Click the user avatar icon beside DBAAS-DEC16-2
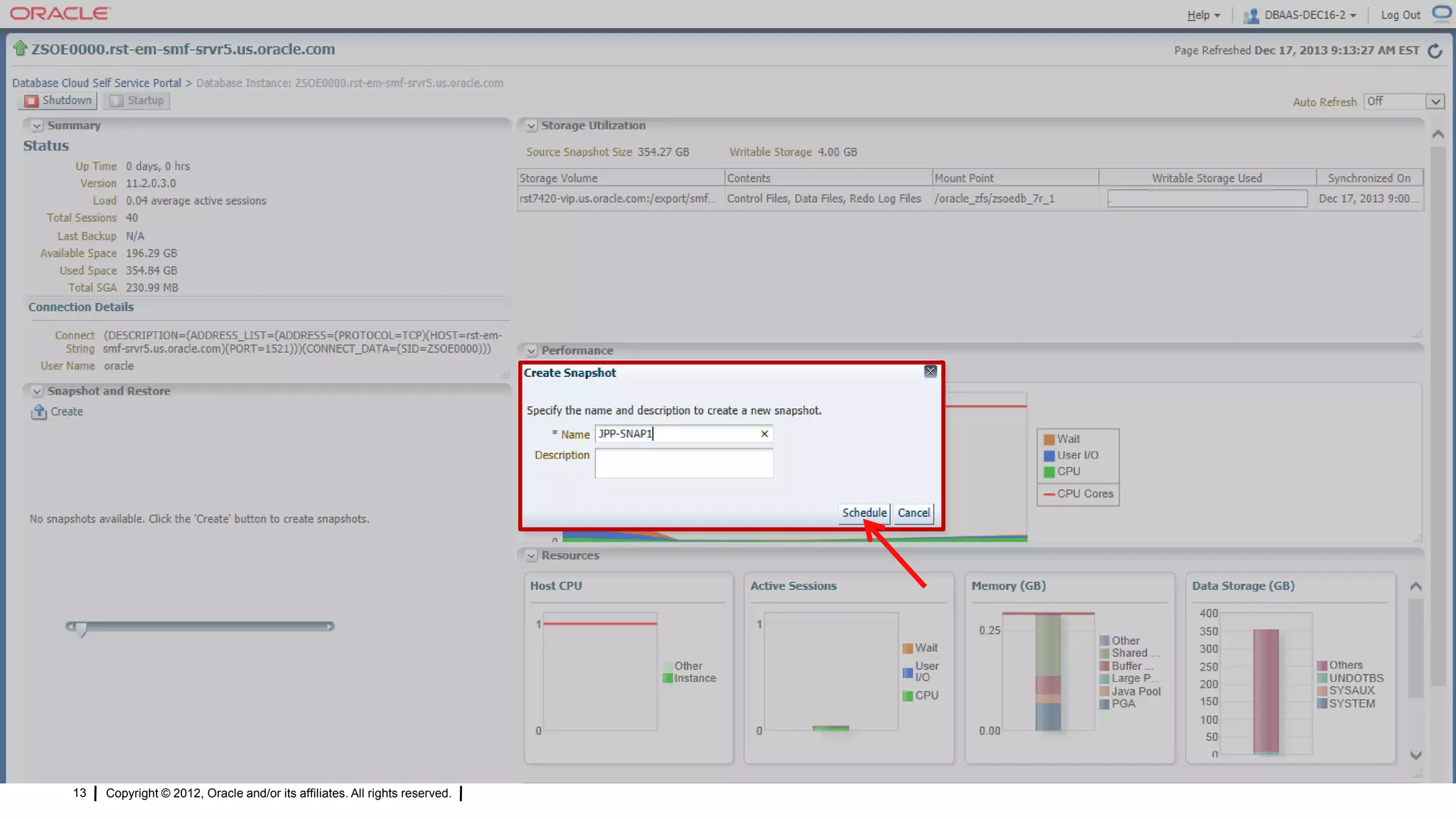This screenshot has height=819, width=1456. 1251,16
